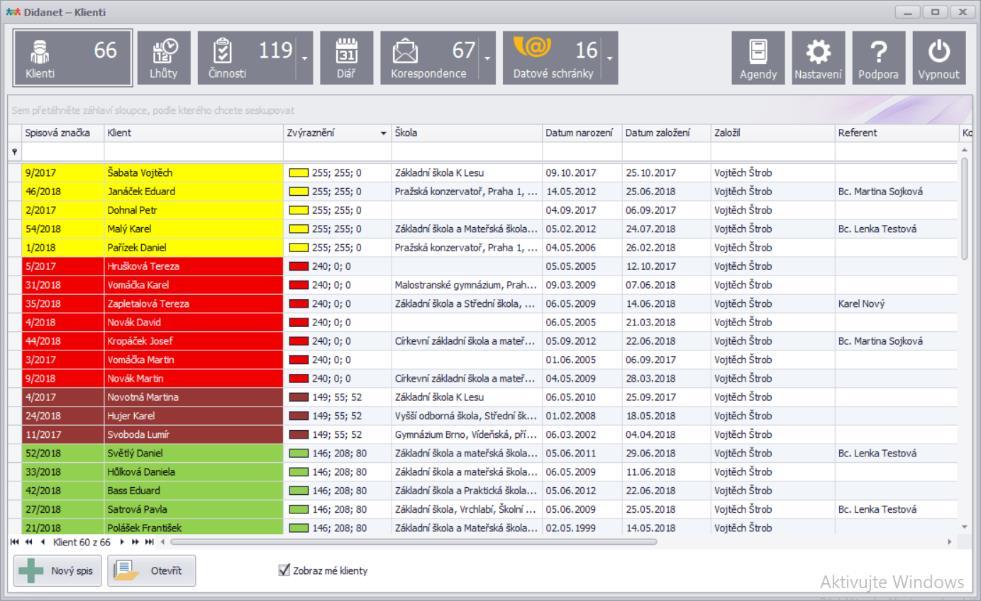Image resolution: width=981 pixels, height=601 pixels.
Task: Open the Diář calendar
Action: click(347, 58)
